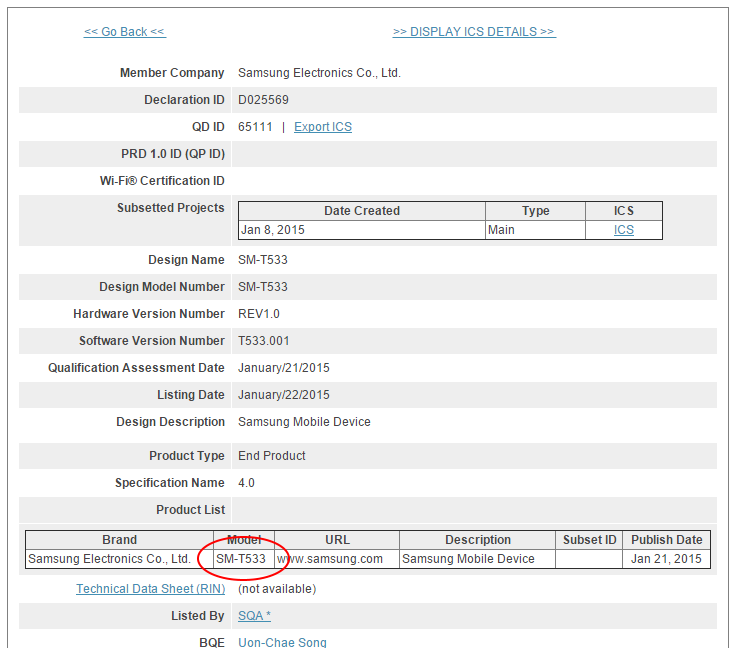Screen dimensions: 734x648
Task: Click the Date Created column header
Action: [361, 211]
